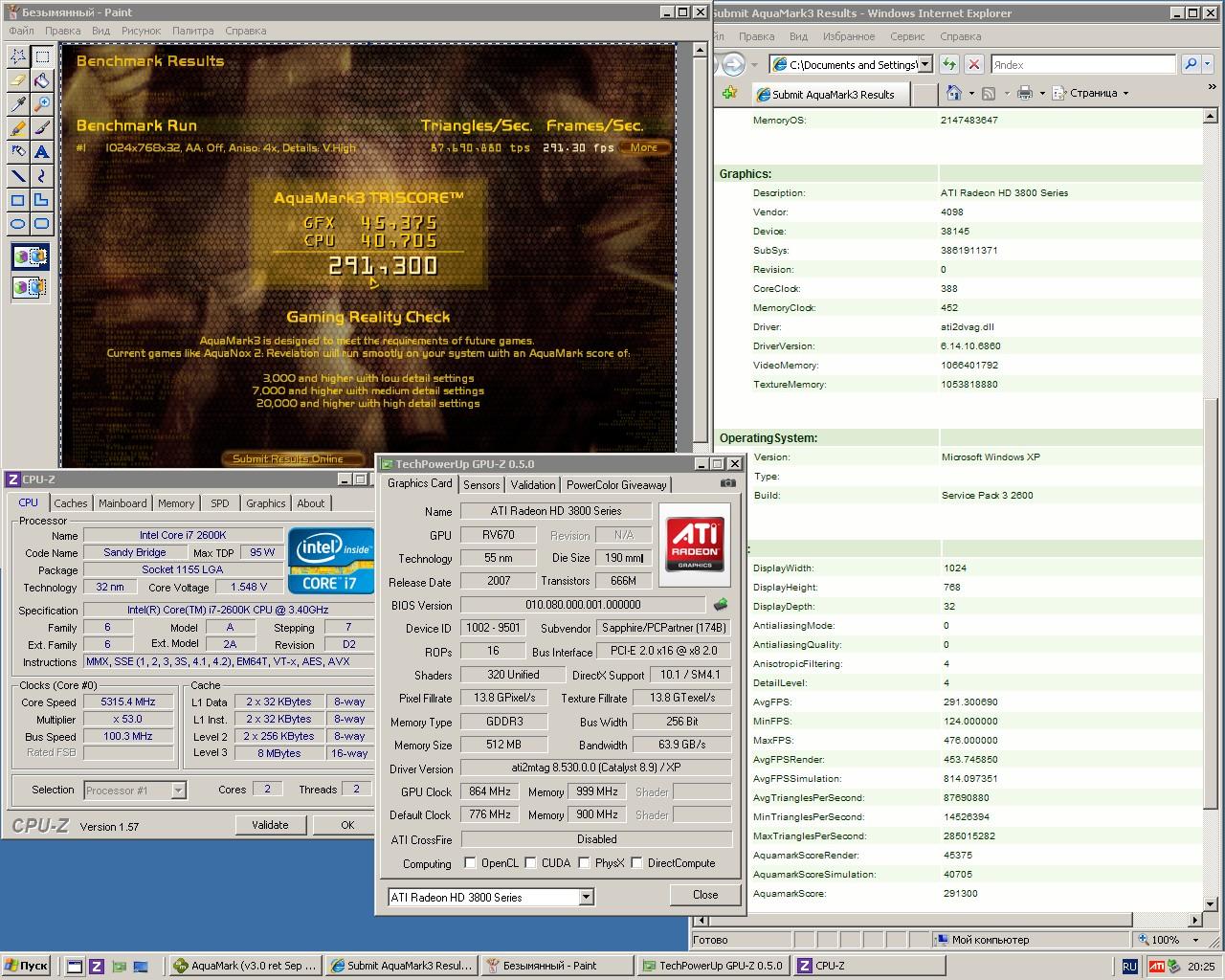Expand the IE address bar dropdown arrow
Image resolution: width=1225 pixels, height=980 pixels.
pyautogui.click(x=924, y=64)
